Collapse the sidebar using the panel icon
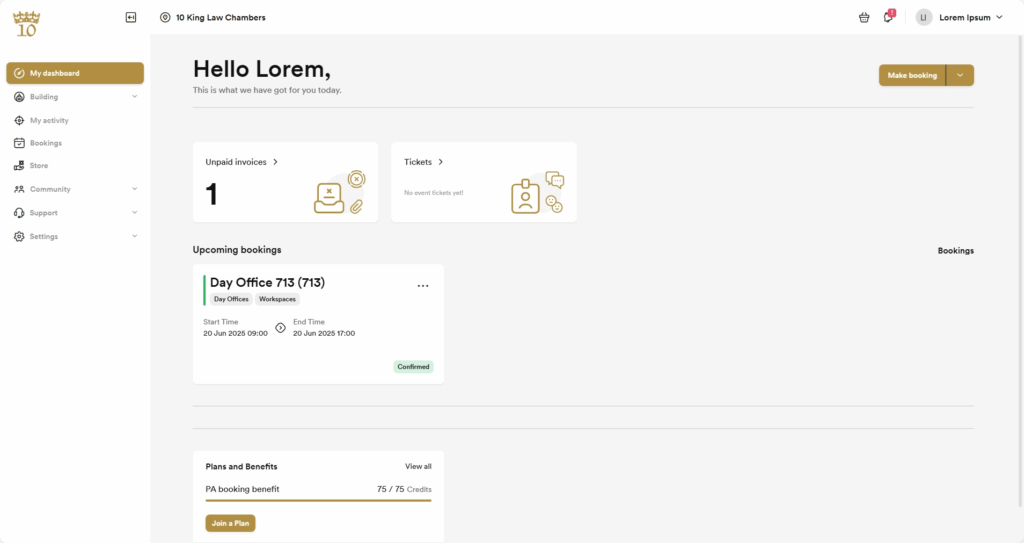 click(131, 18)
